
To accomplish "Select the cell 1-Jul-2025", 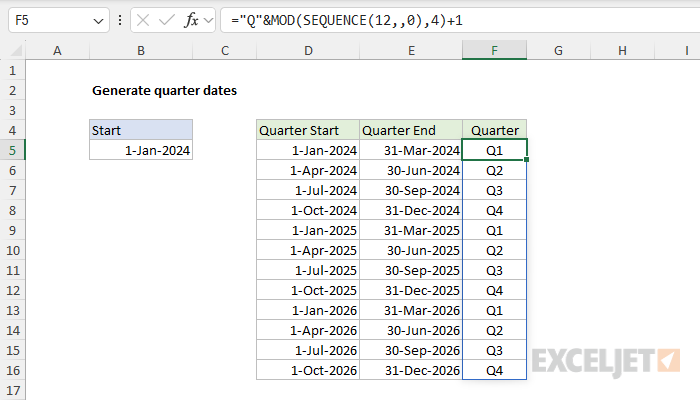I will [308, 271].
